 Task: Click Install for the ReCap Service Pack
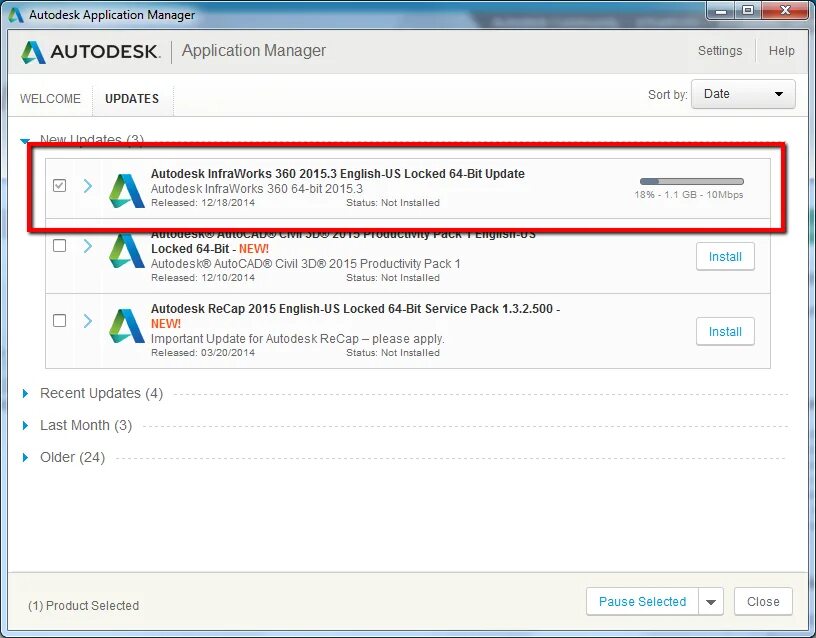point(724,331)
